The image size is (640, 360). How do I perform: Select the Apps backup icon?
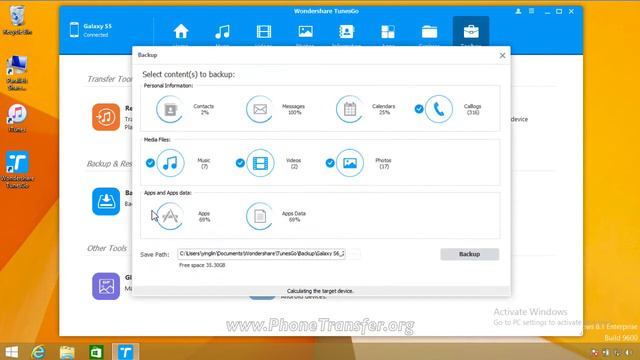tap(170, 216)
